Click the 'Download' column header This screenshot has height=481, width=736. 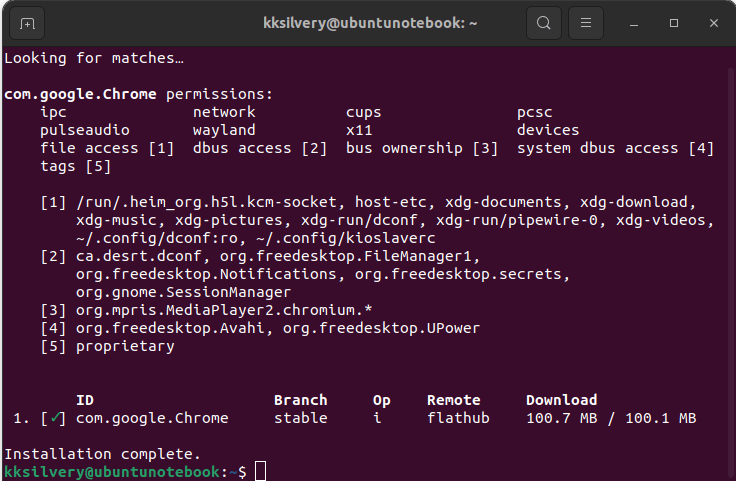(561, 400)
